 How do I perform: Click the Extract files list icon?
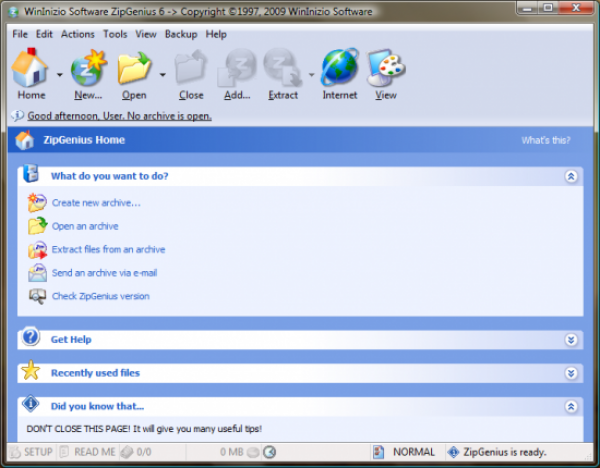[x=37, y=249]
